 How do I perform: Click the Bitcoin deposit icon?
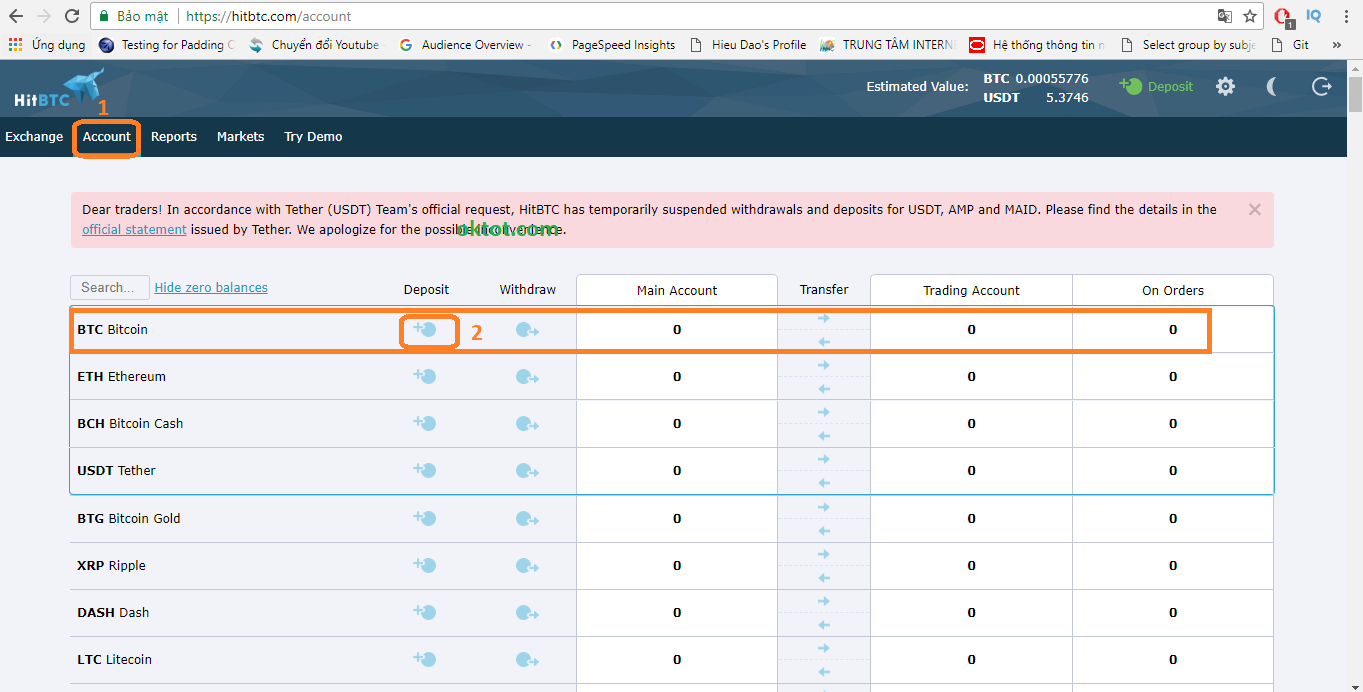click(426, 330)
